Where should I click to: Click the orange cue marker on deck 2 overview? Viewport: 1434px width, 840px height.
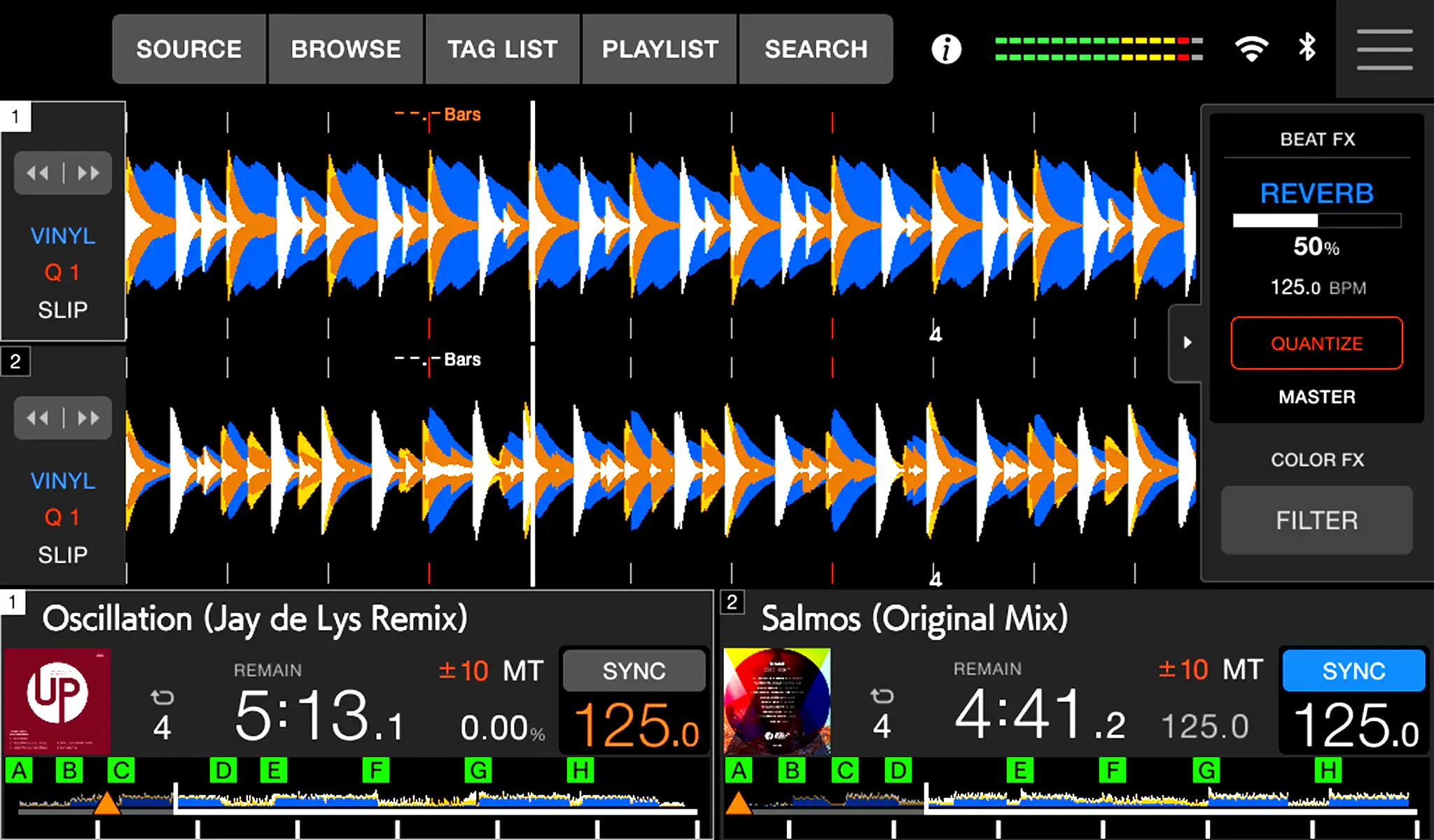(x=739, y=803)
